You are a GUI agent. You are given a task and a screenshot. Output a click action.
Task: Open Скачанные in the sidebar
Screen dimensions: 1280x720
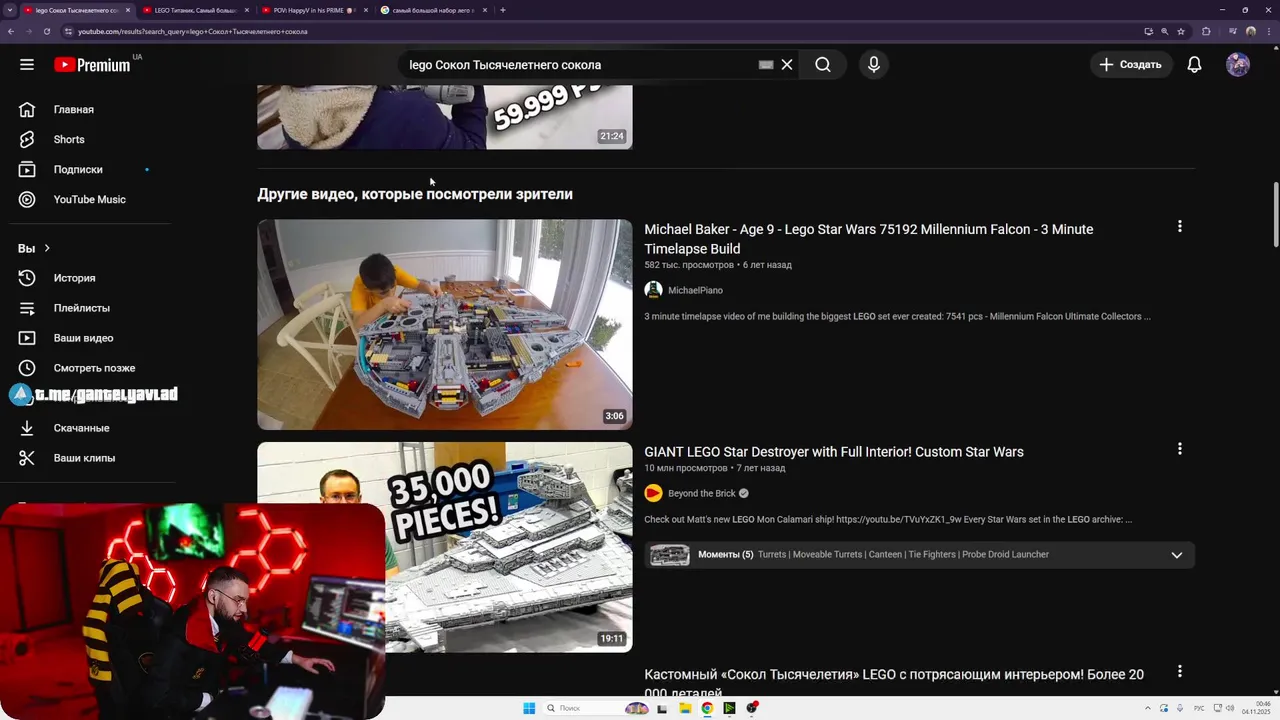[x=81, y=428]
